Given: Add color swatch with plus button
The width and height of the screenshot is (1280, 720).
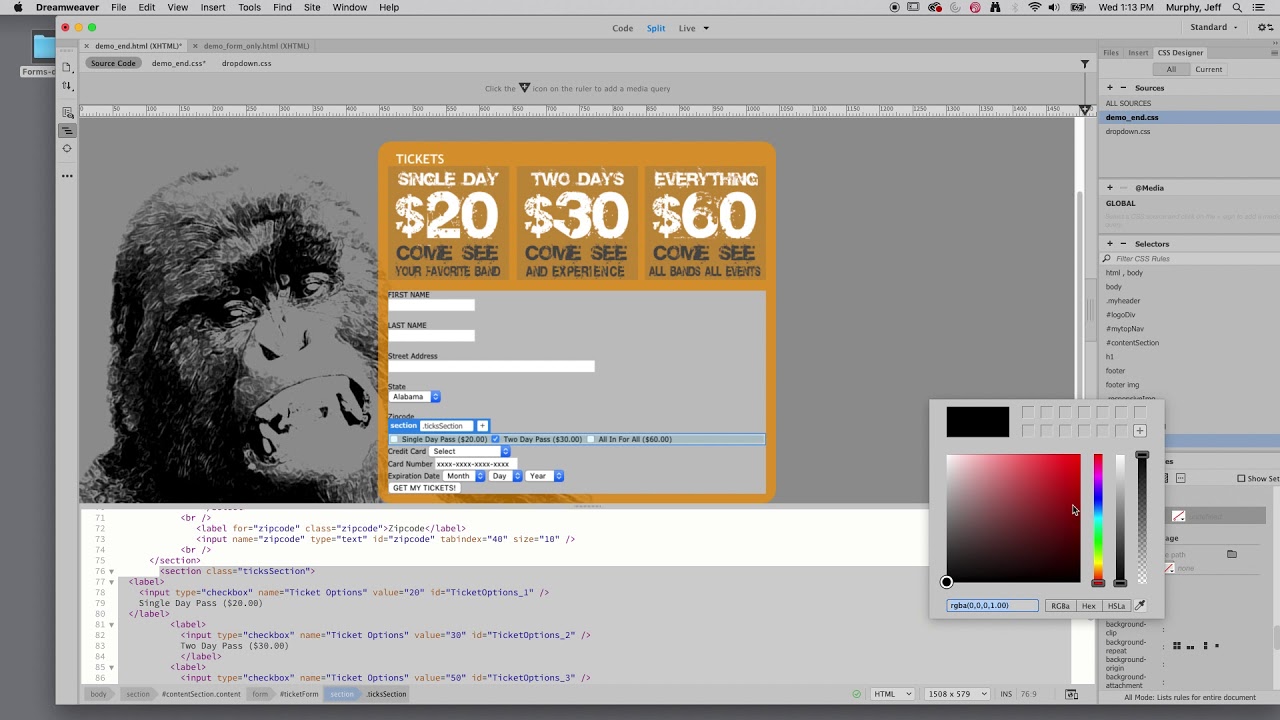Looking at the screenshot, I should [1140, 431].
